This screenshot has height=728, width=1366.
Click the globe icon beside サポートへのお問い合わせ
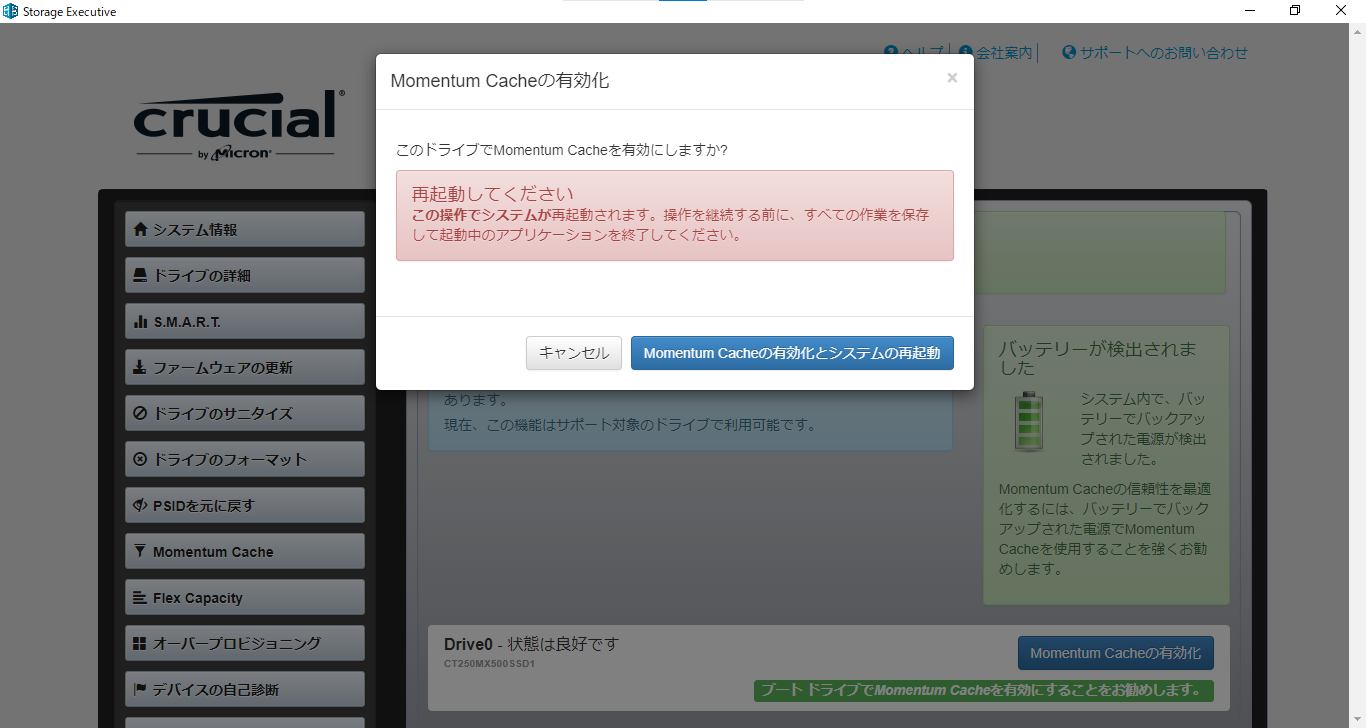point(1069,52)
